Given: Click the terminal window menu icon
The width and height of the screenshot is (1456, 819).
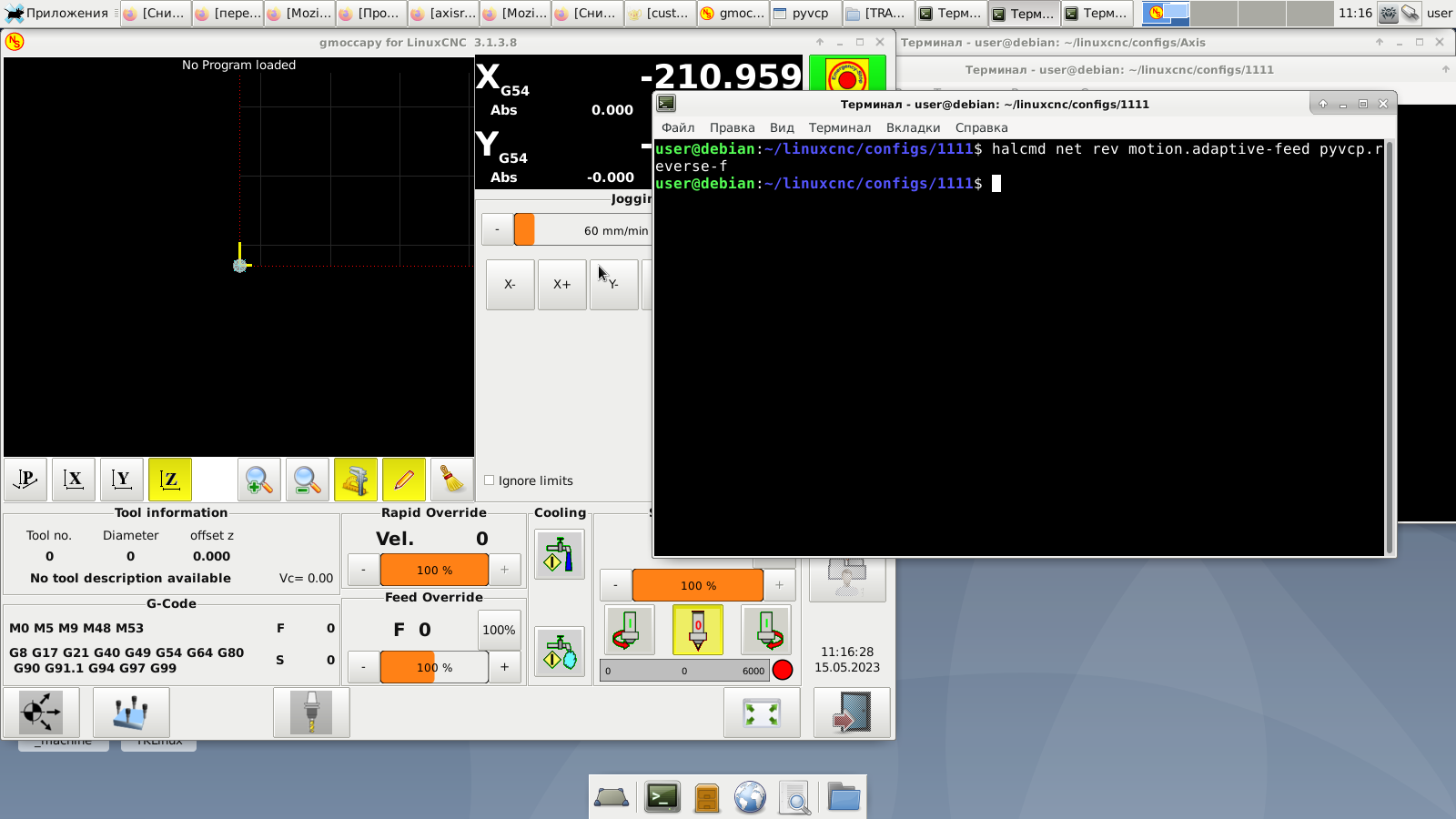Looking at the screenshot, I should point(666,104).
